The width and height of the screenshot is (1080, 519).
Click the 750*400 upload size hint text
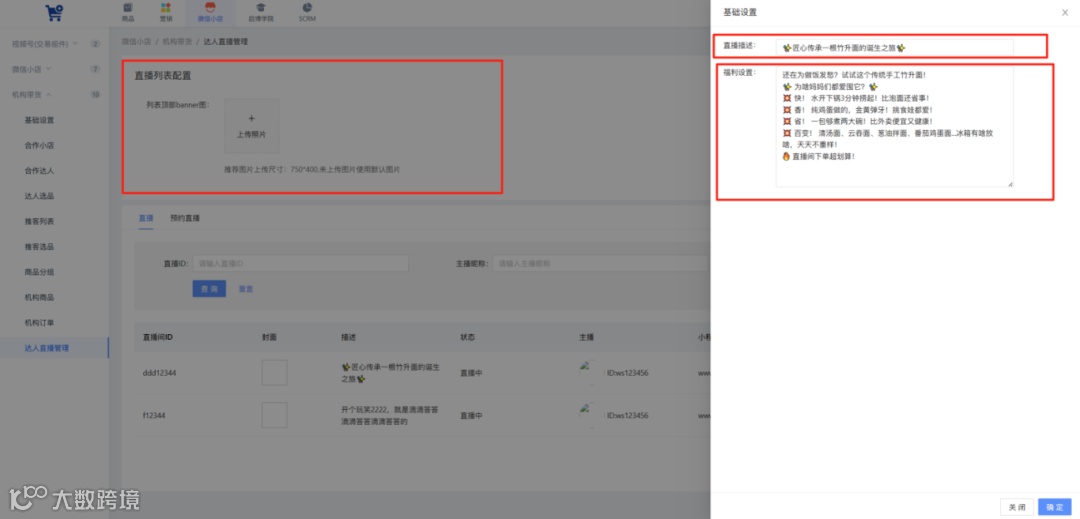311,169
